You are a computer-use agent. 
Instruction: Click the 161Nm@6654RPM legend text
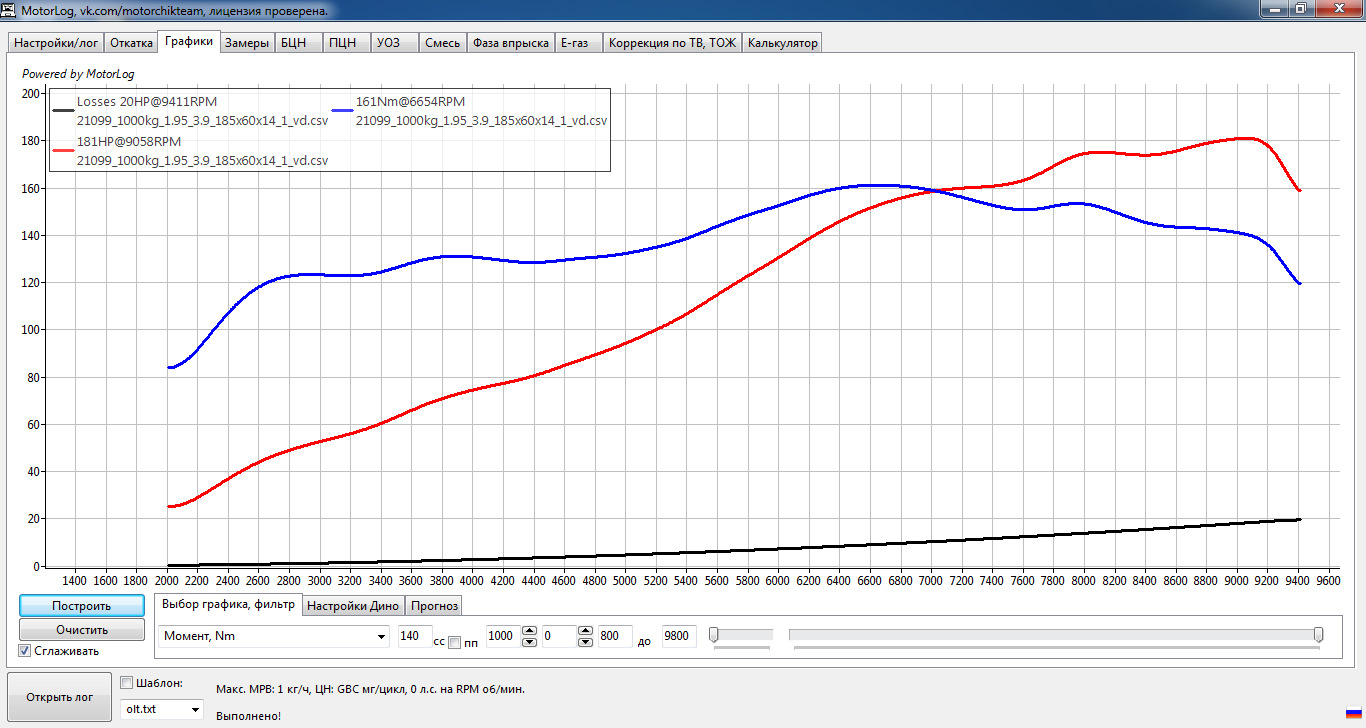coord(410,101)
